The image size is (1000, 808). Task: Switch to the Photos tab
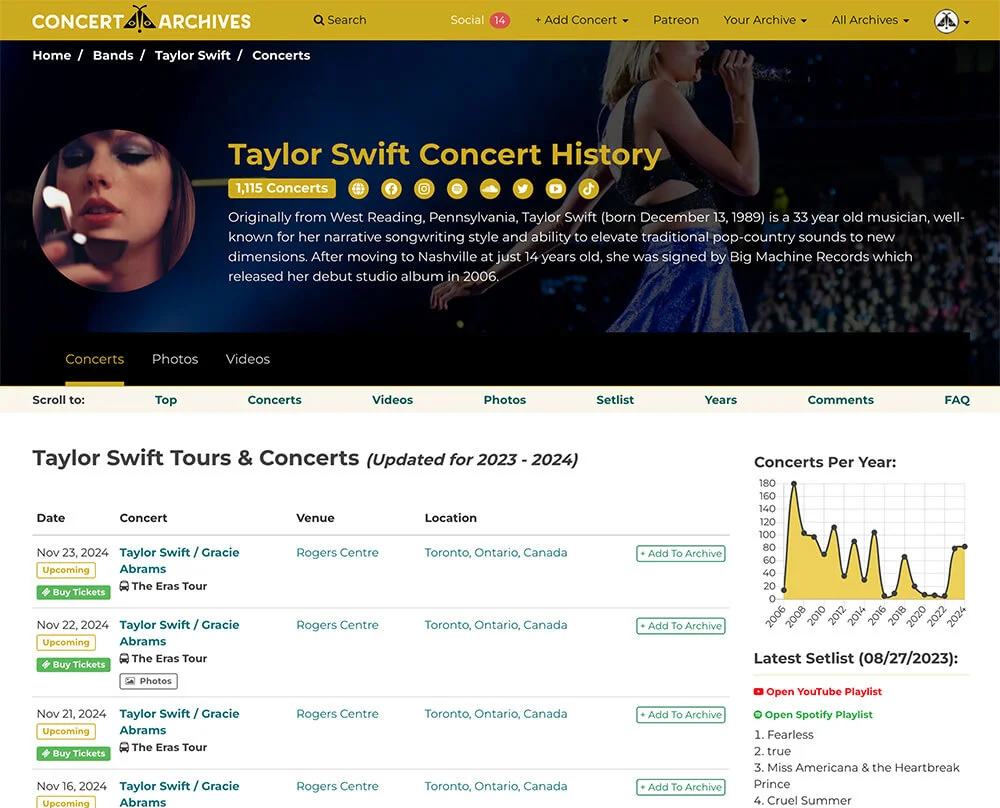[x=175, y=359]
